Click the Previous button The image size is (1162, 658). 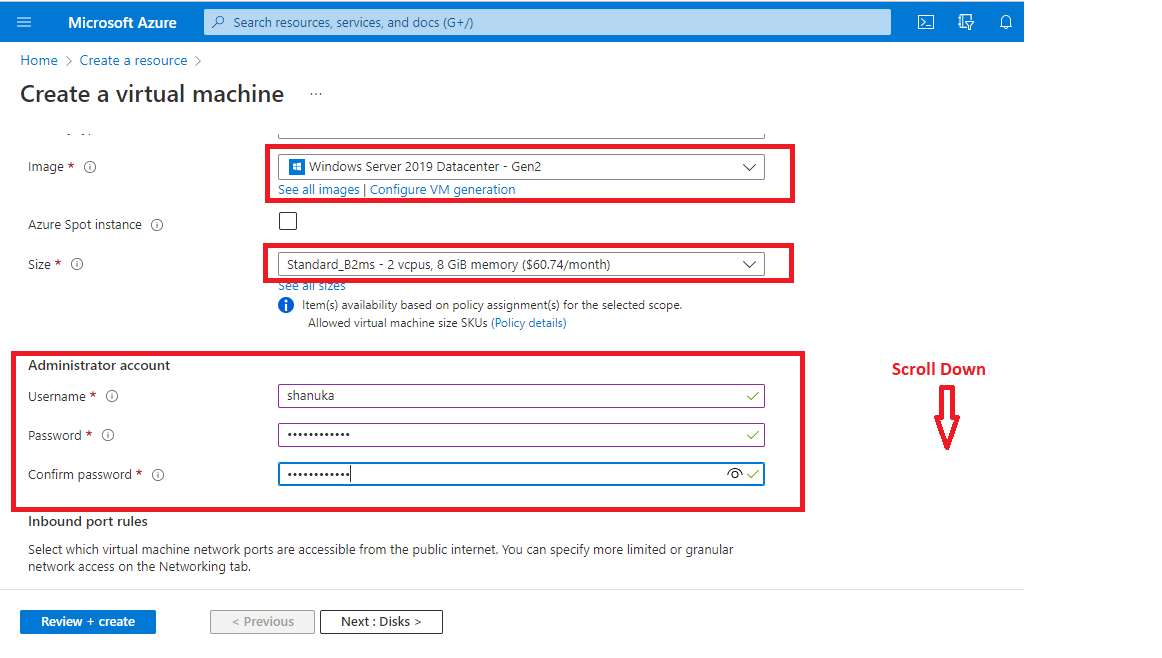point(262,622)
